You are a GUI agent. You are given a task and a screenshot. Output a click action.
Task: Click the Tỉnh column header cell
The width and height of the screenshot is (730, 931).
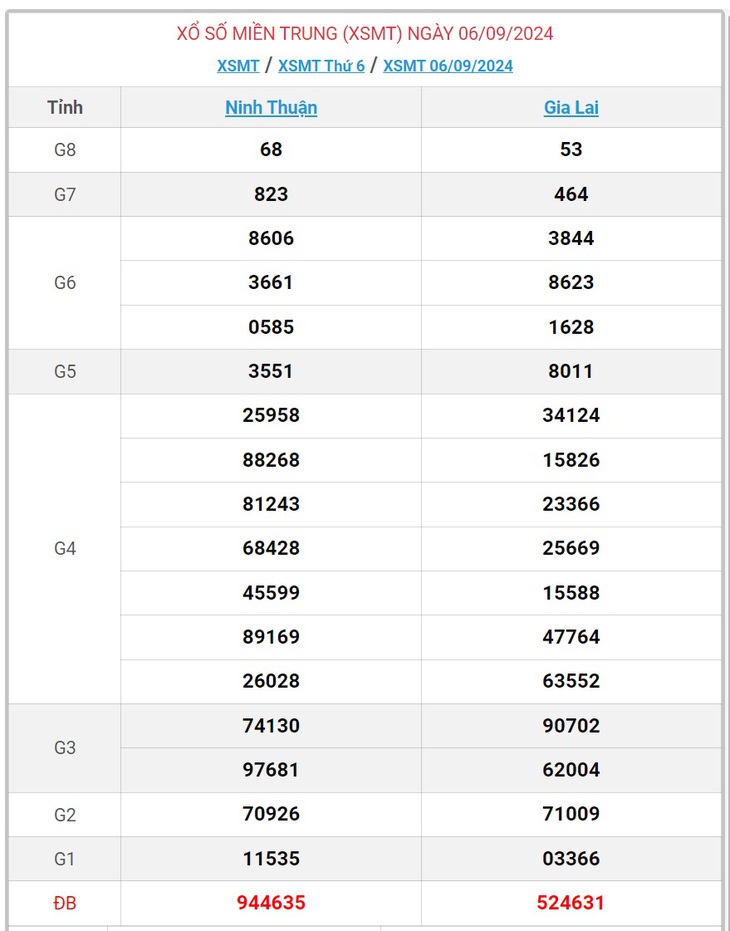tap(65, 107)
